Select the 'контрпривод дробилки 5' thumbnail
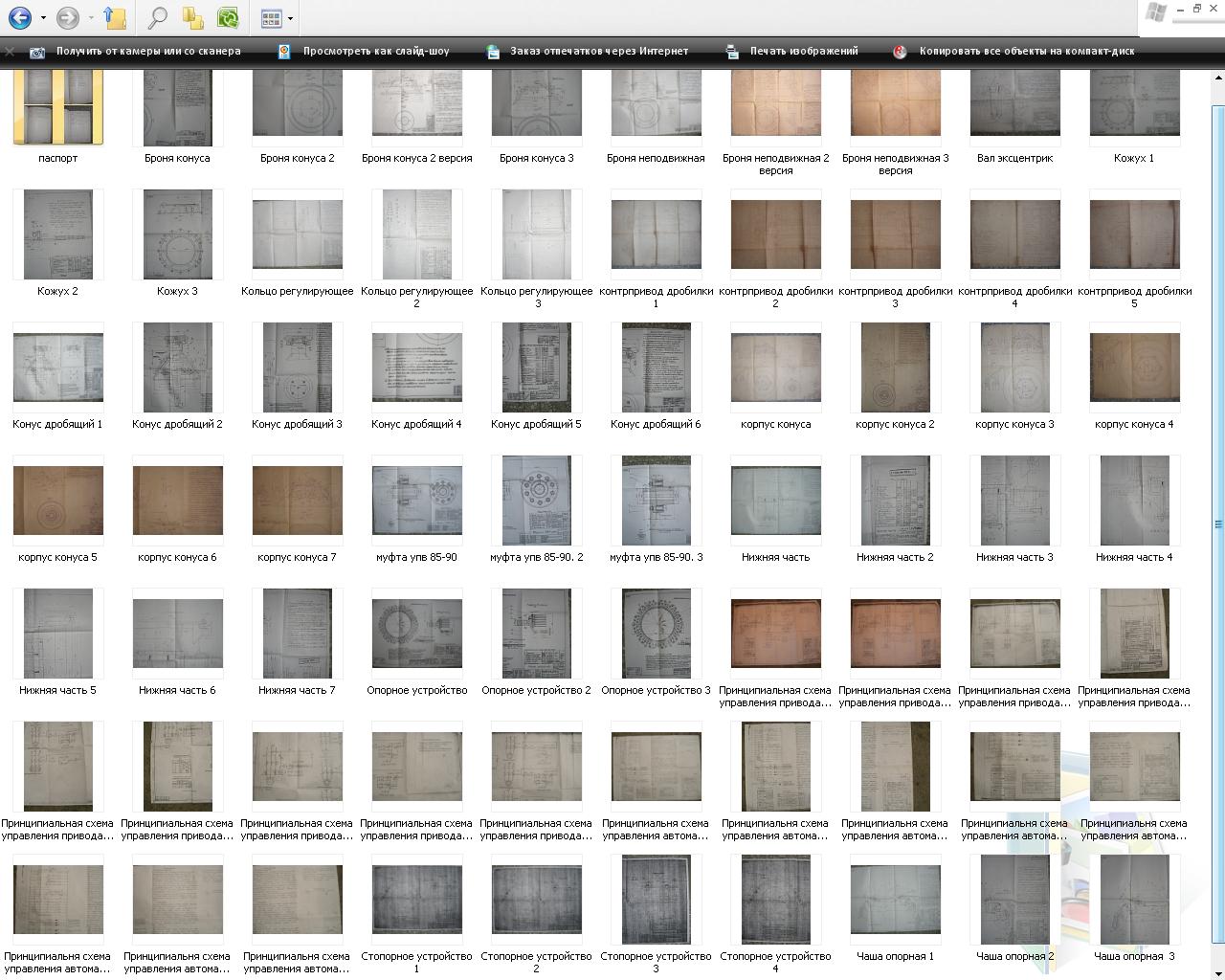This screenshot has width=1225, height=980. click(x=1134, y=234)
